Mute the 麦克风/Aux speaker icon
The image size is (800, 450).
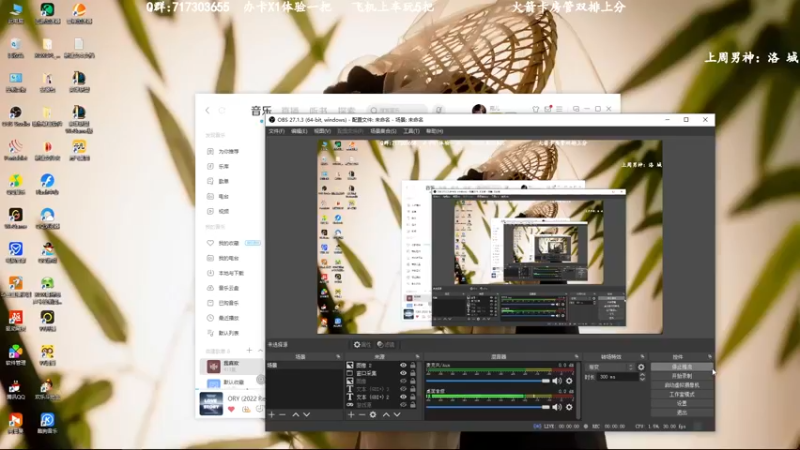coord(557,381)
